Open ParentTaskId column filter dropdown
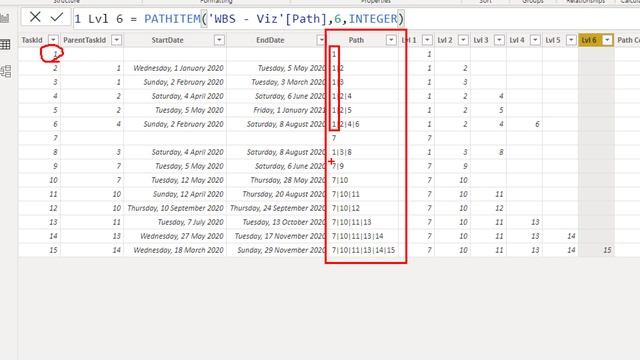The width and height of the screenshot is (640, 360). [116, 40]
